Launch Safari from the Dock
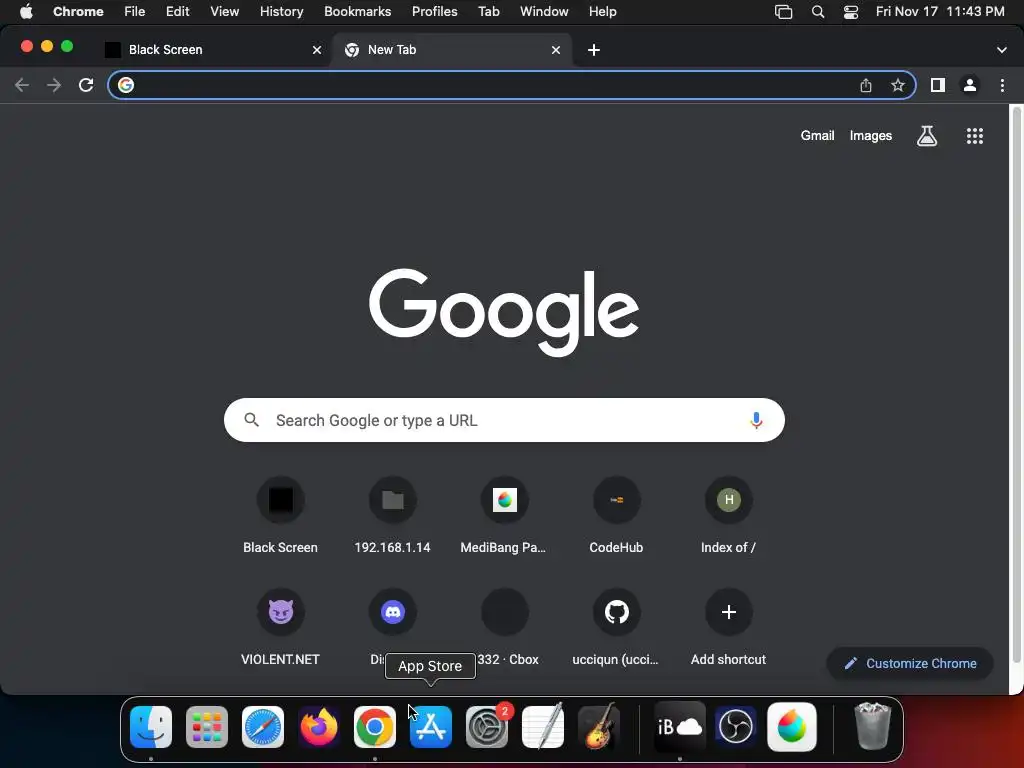 pyautogui.click(x=263, y=727)
